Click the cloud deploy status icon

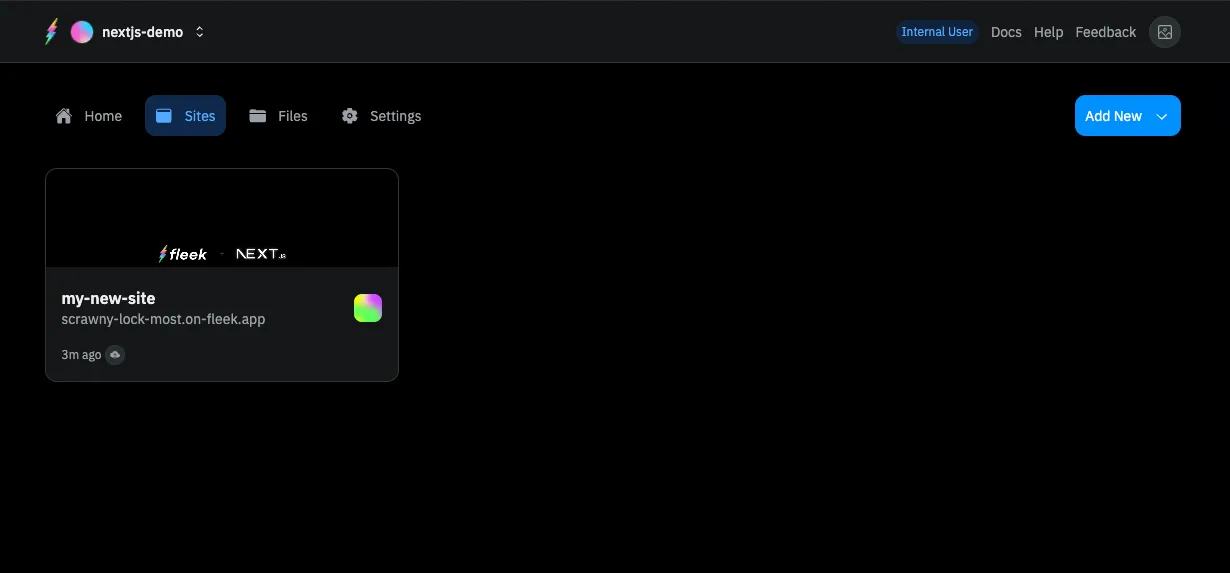click(115, 355)
